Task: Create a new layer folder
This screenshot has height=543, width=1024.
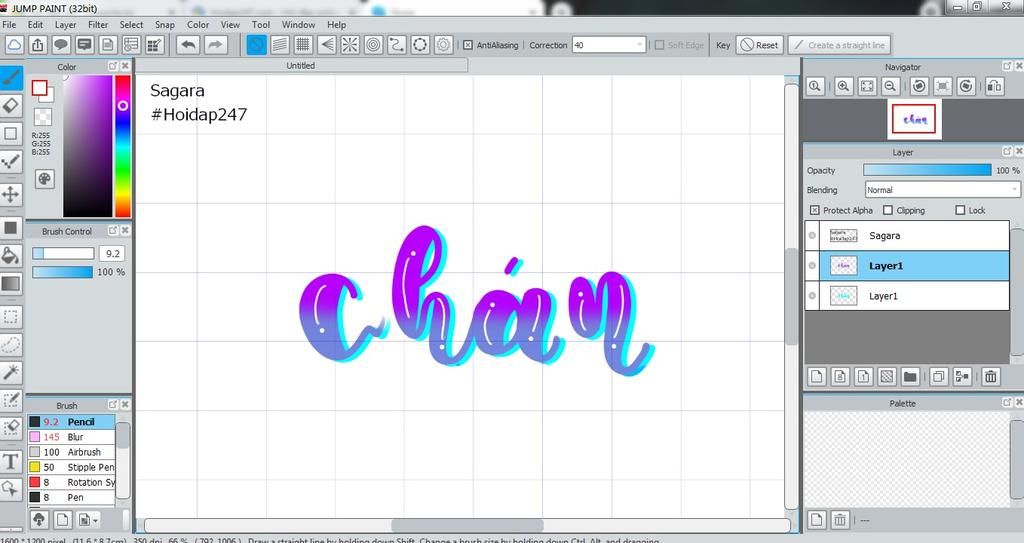Action: point(910,376)
